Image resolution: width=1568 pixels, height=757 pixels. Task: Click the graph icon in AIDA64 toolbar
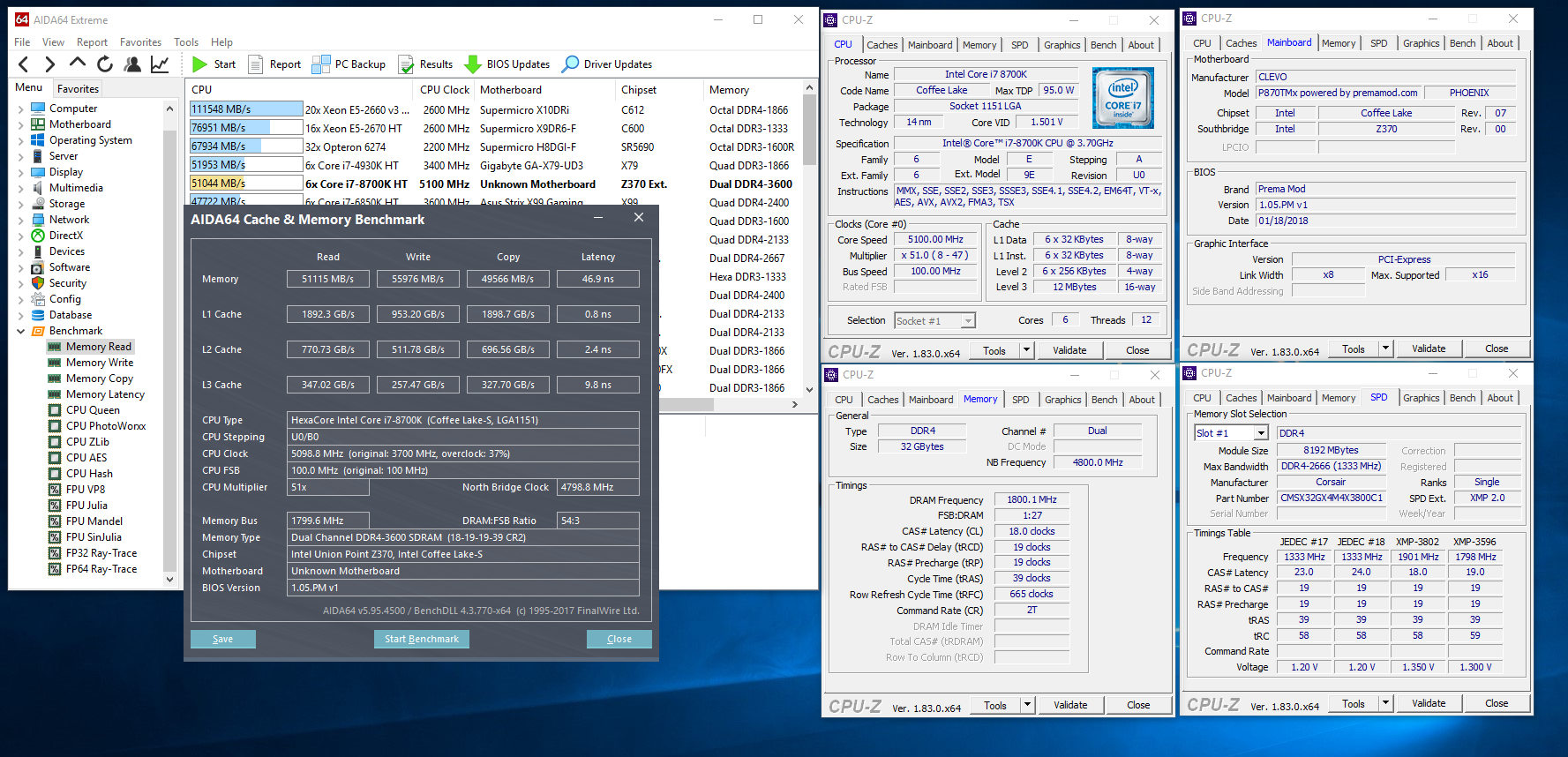pos(160,64)
